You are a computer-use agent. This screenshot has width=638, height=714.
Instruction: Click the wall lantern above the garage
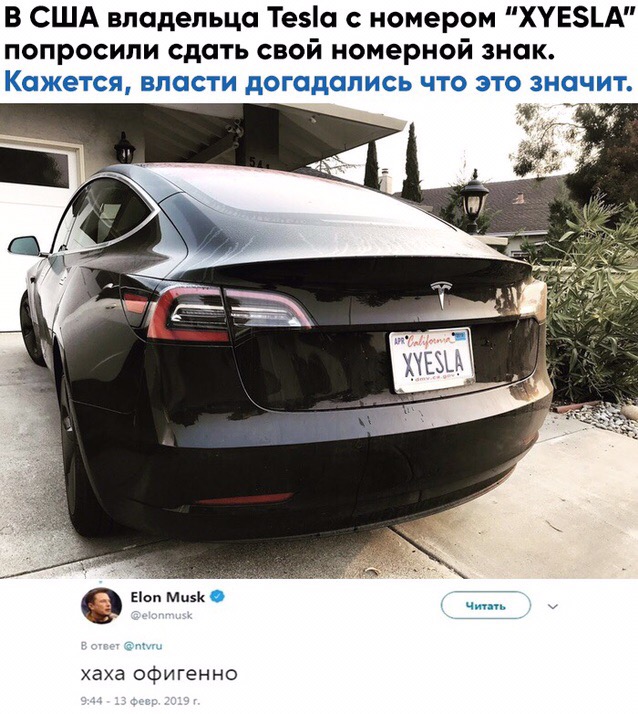point(124,148)
